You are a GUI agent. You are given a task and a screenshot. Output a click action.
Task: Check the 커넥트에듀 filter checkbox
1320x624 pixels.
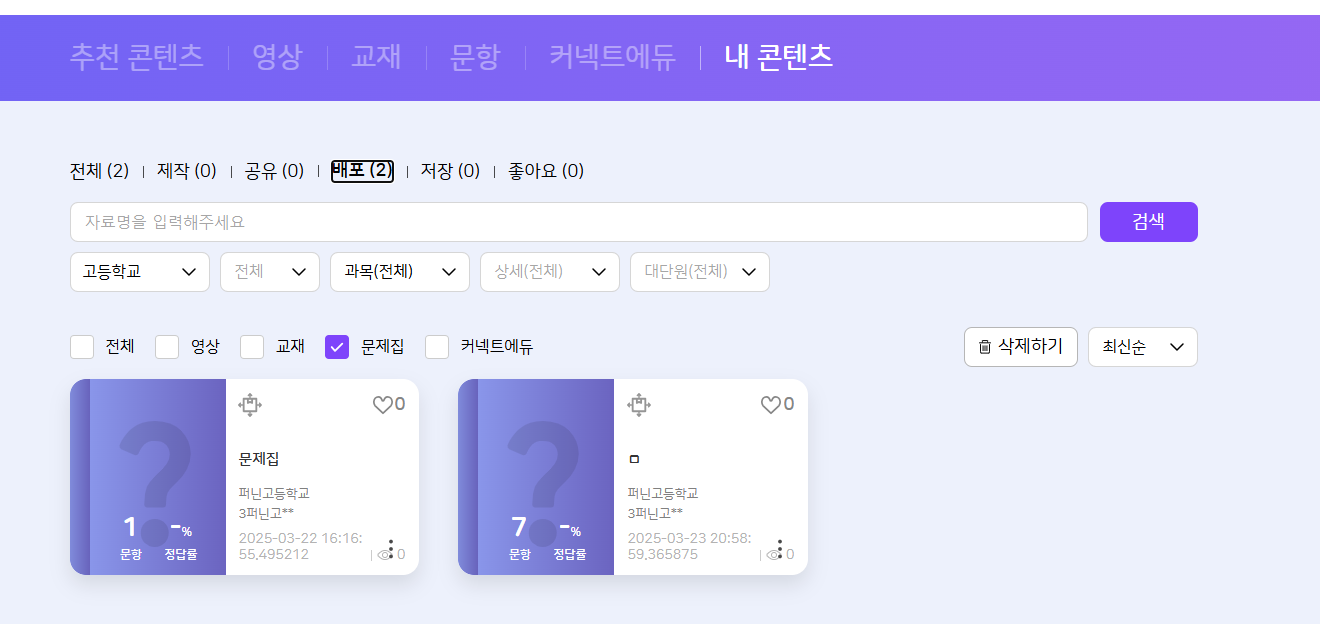tap(437, 347)
